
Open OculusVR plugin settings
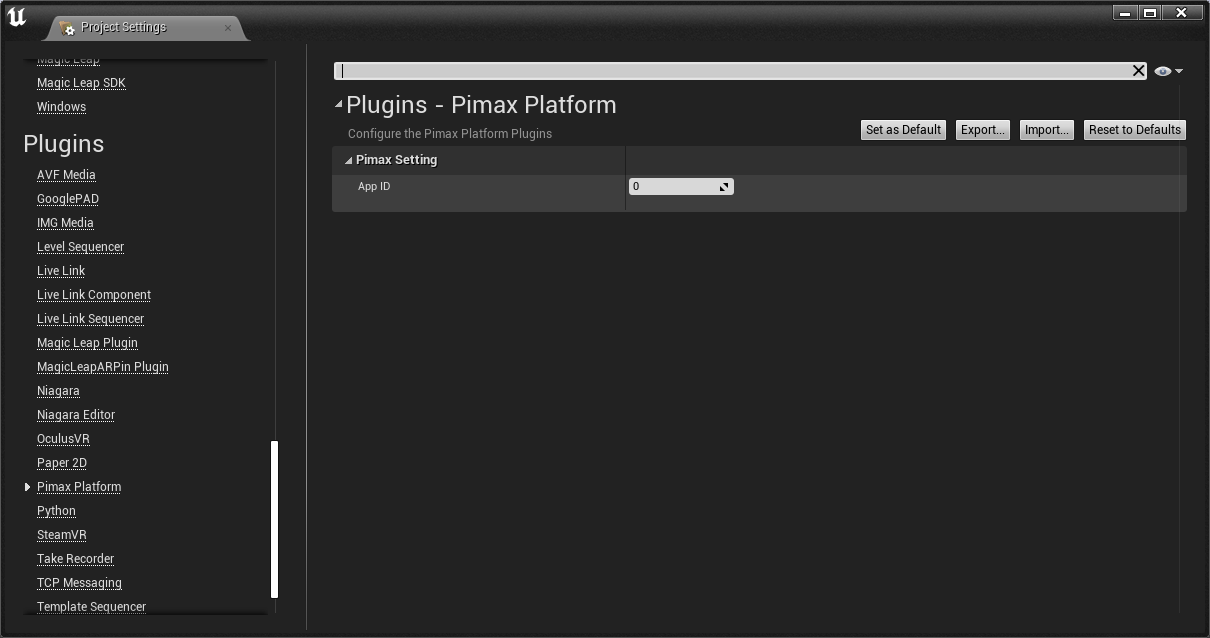click(63, 439)
